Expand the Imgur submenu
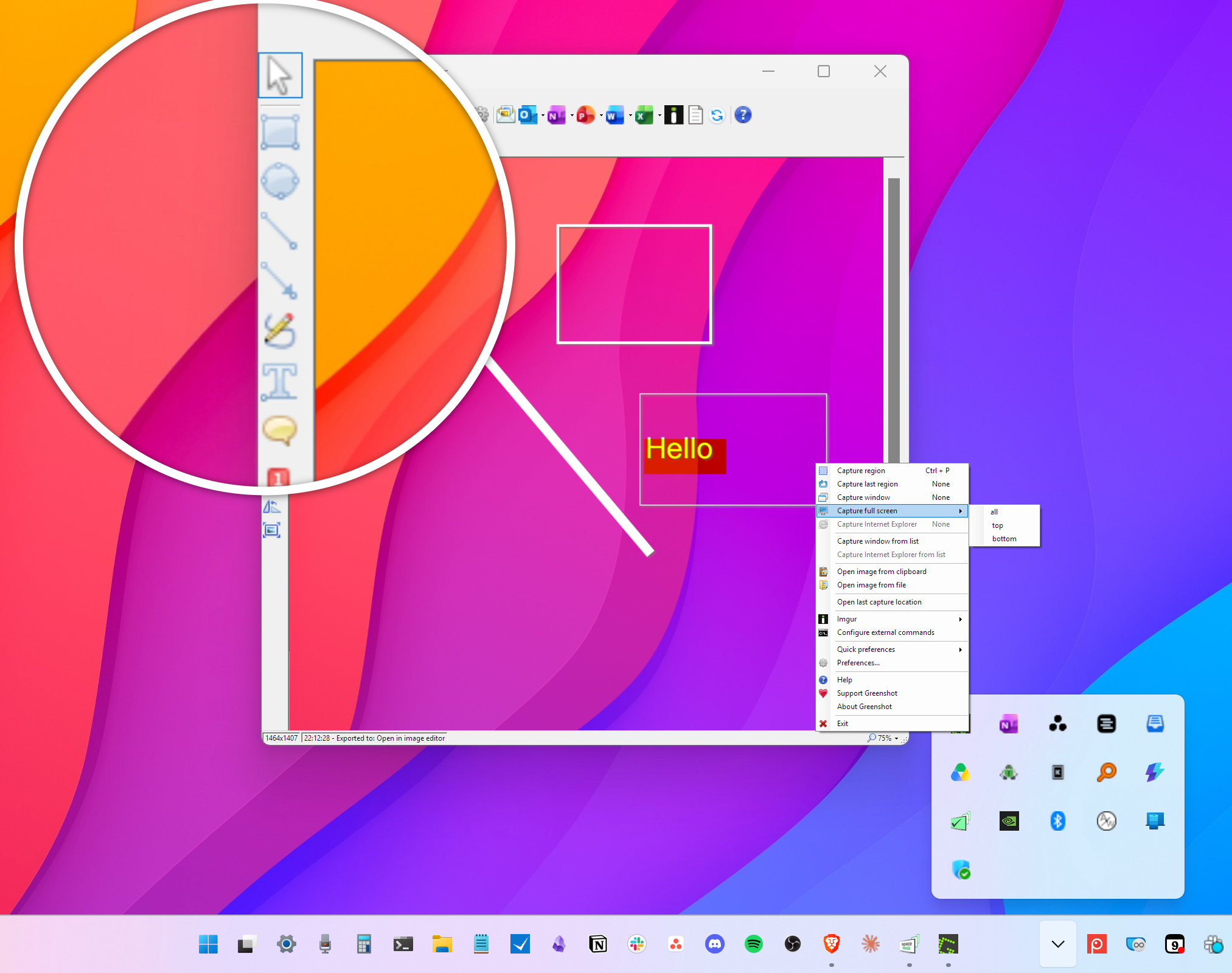 [x=892, y=619]
